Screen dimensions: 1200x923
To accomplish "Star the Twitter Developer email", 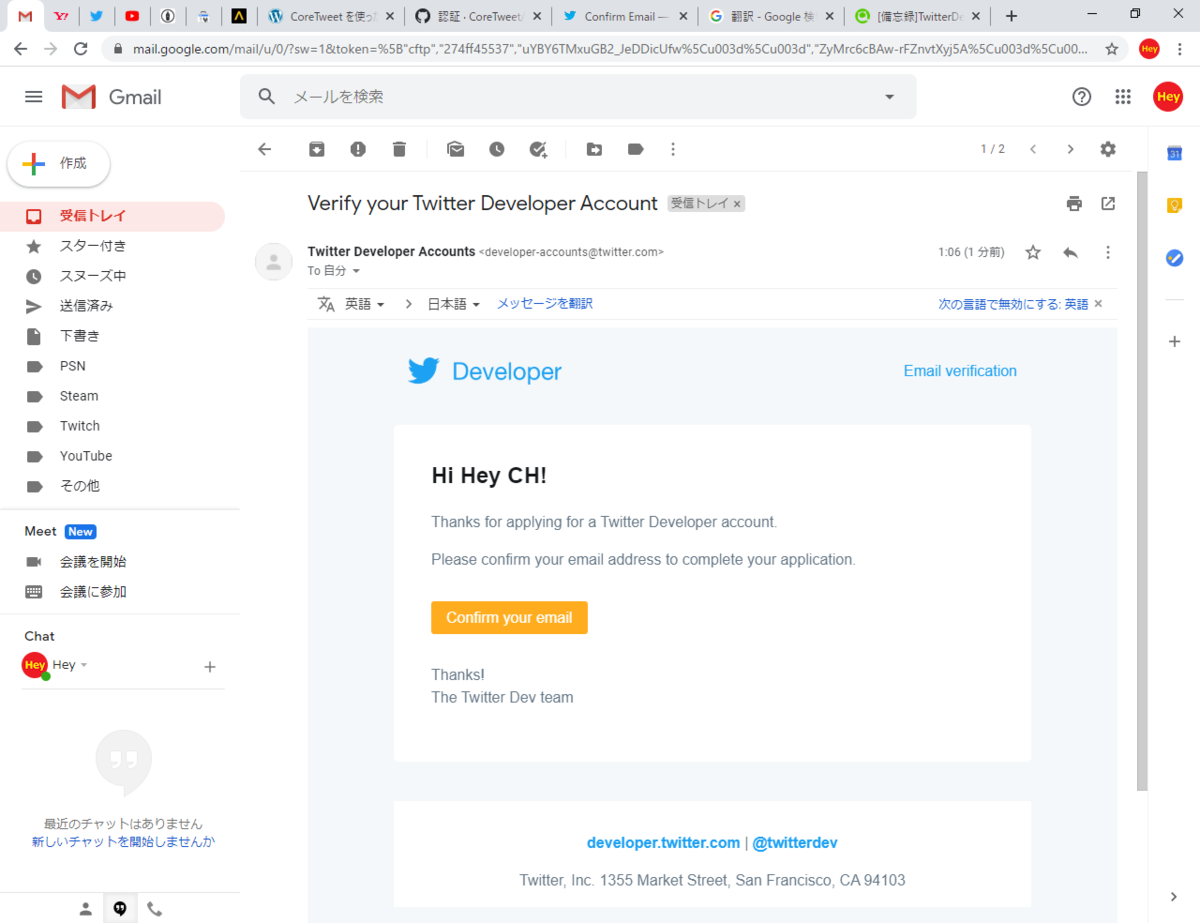I will pos(1033,252).
